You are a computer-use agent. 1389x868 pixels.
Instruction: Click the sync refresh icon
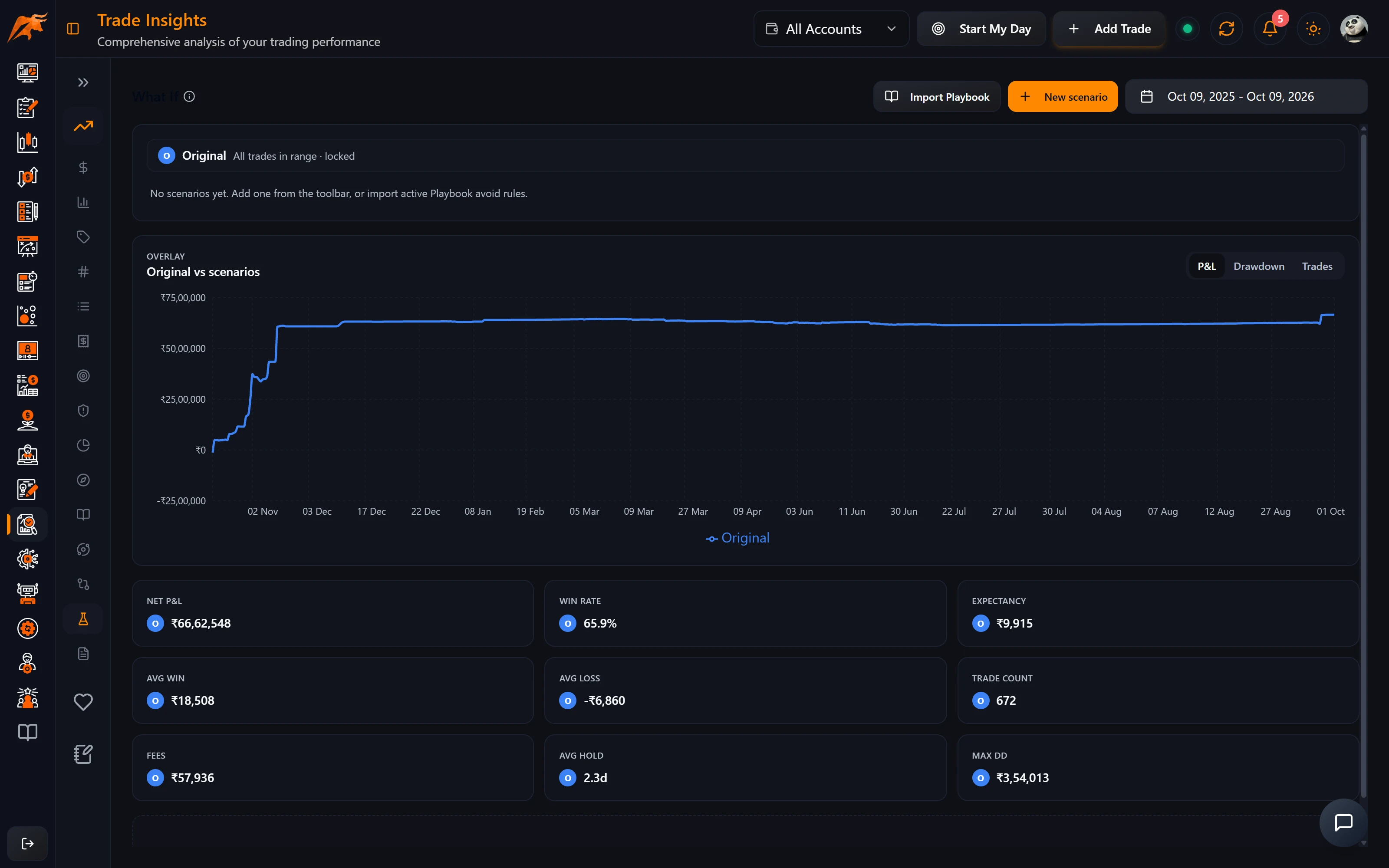[x=1227, y=29]
